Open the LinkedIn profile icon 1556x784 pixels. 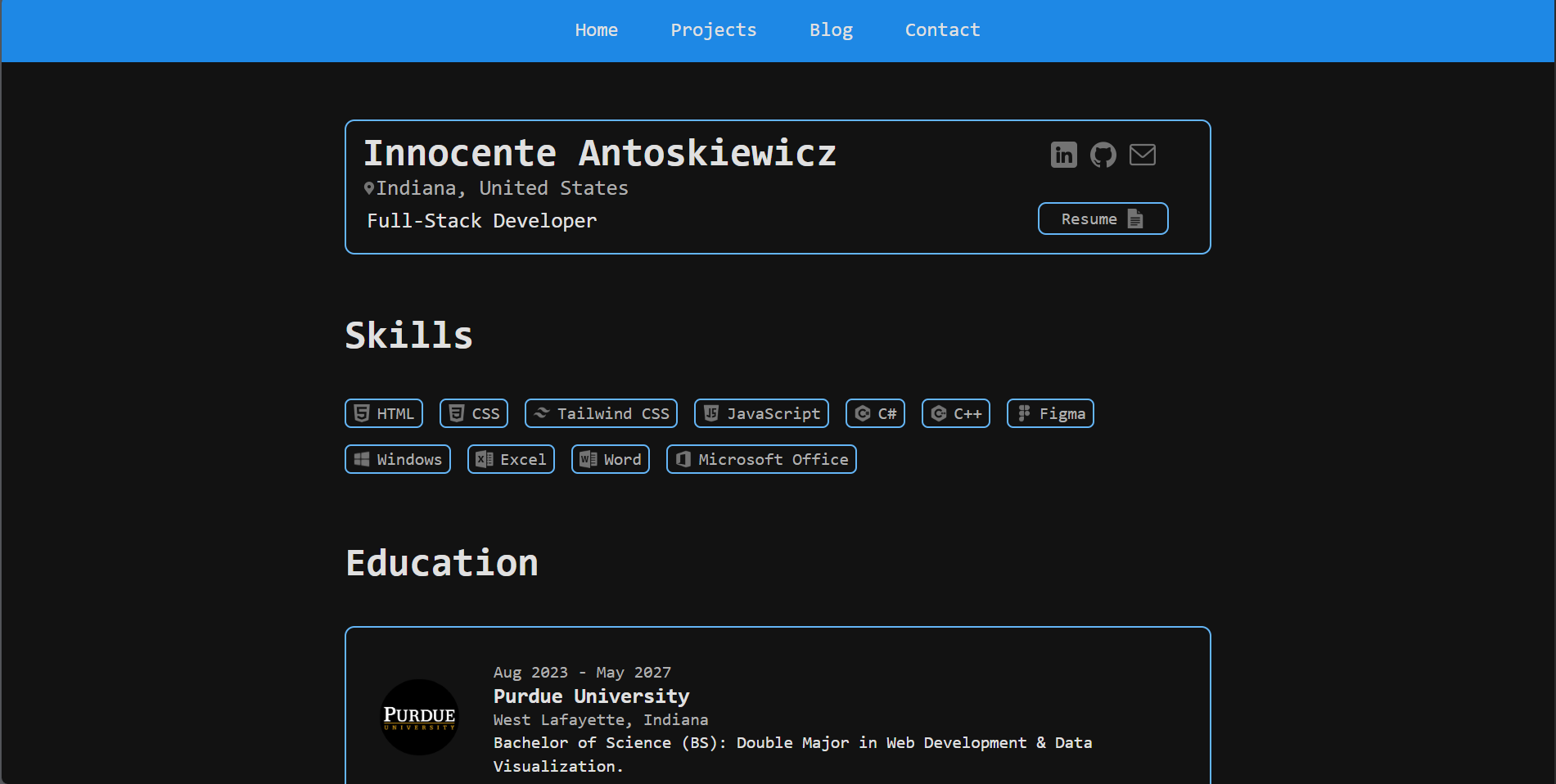[x=1063, y=155]
